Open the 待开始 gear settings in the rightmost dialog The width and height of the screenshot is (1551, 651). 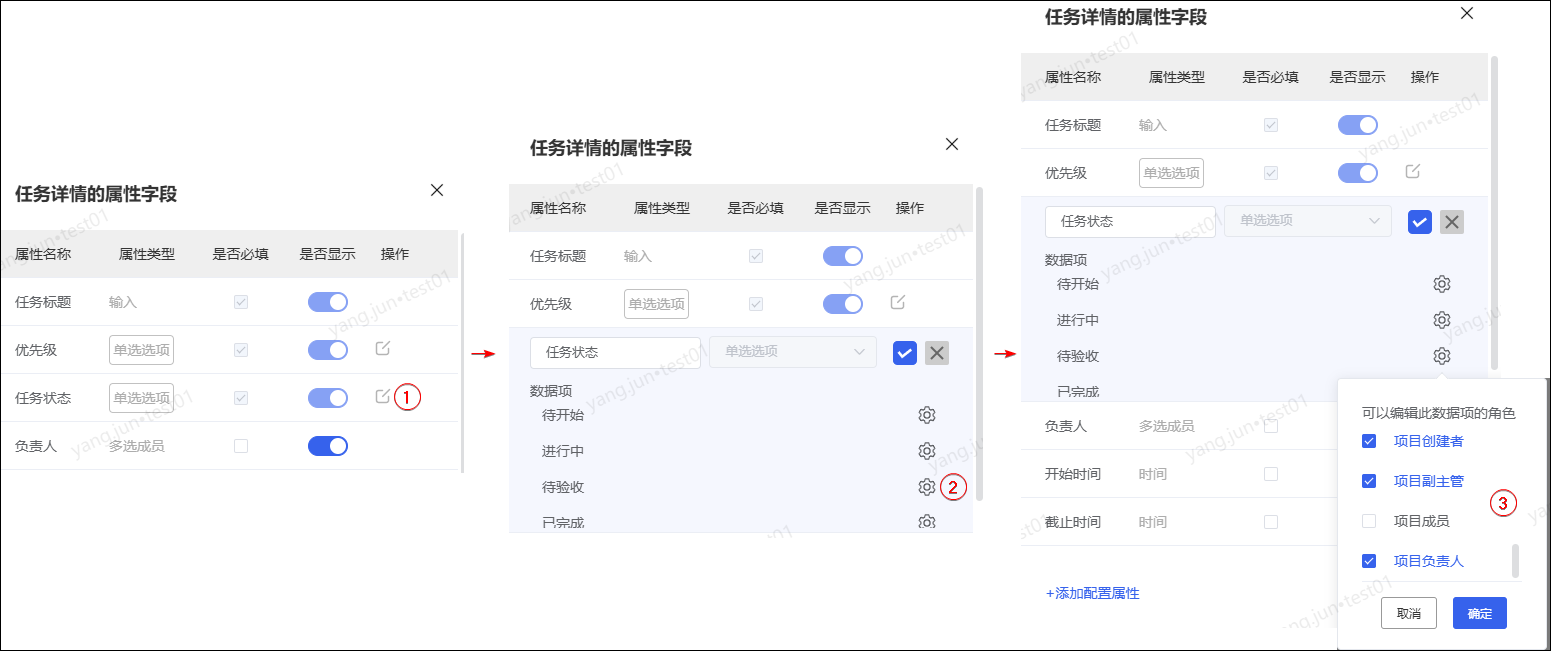click(x=1441, y=284)
